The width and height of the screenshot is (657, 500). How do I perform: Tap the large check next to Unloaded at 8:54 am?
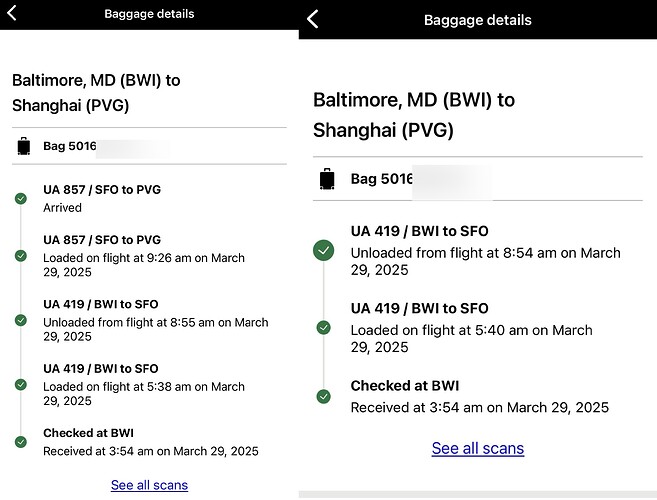[323, 251]
